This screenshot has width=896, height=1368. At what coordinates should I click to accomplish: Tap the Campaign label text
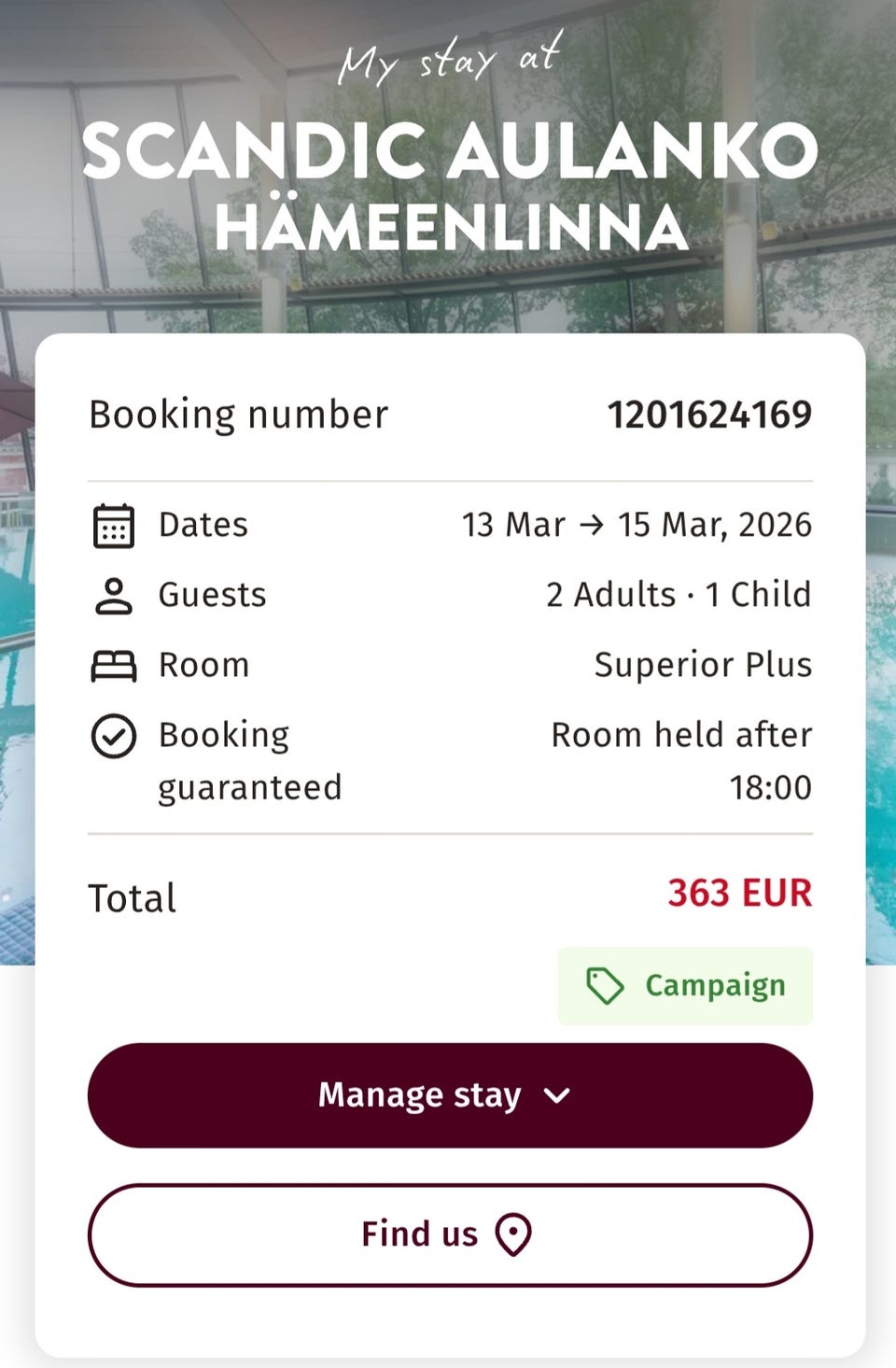pos(715,986)
